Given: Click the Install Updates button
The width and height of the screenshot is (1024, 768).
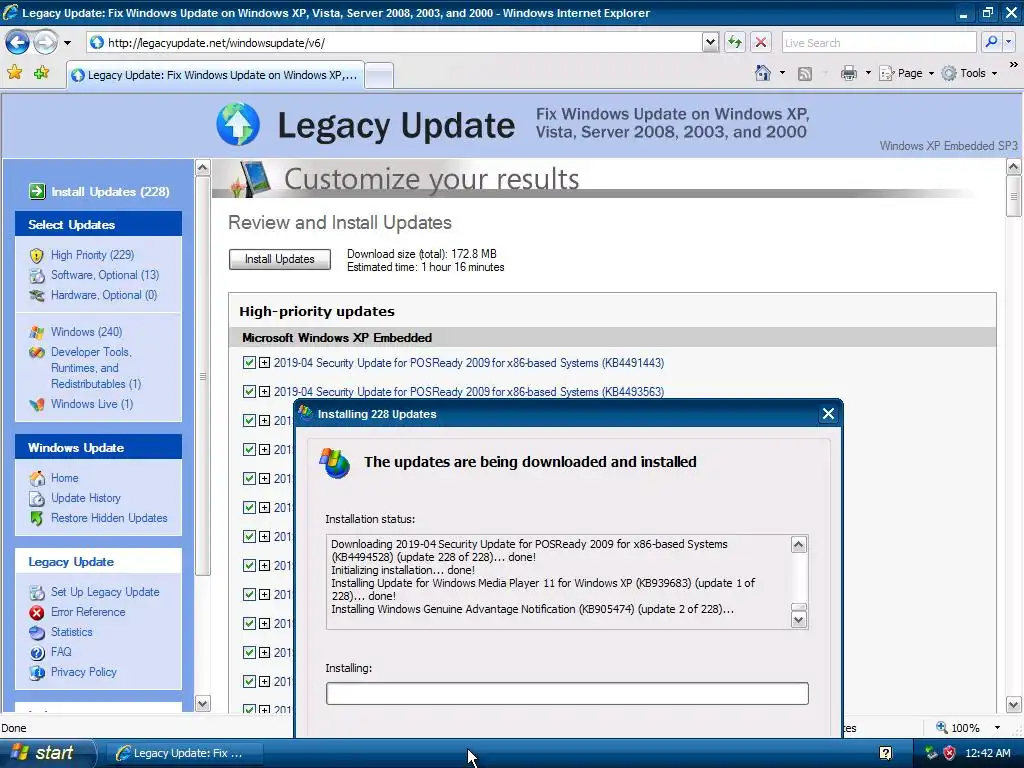Looking at the screenshot, I should 280,259.
